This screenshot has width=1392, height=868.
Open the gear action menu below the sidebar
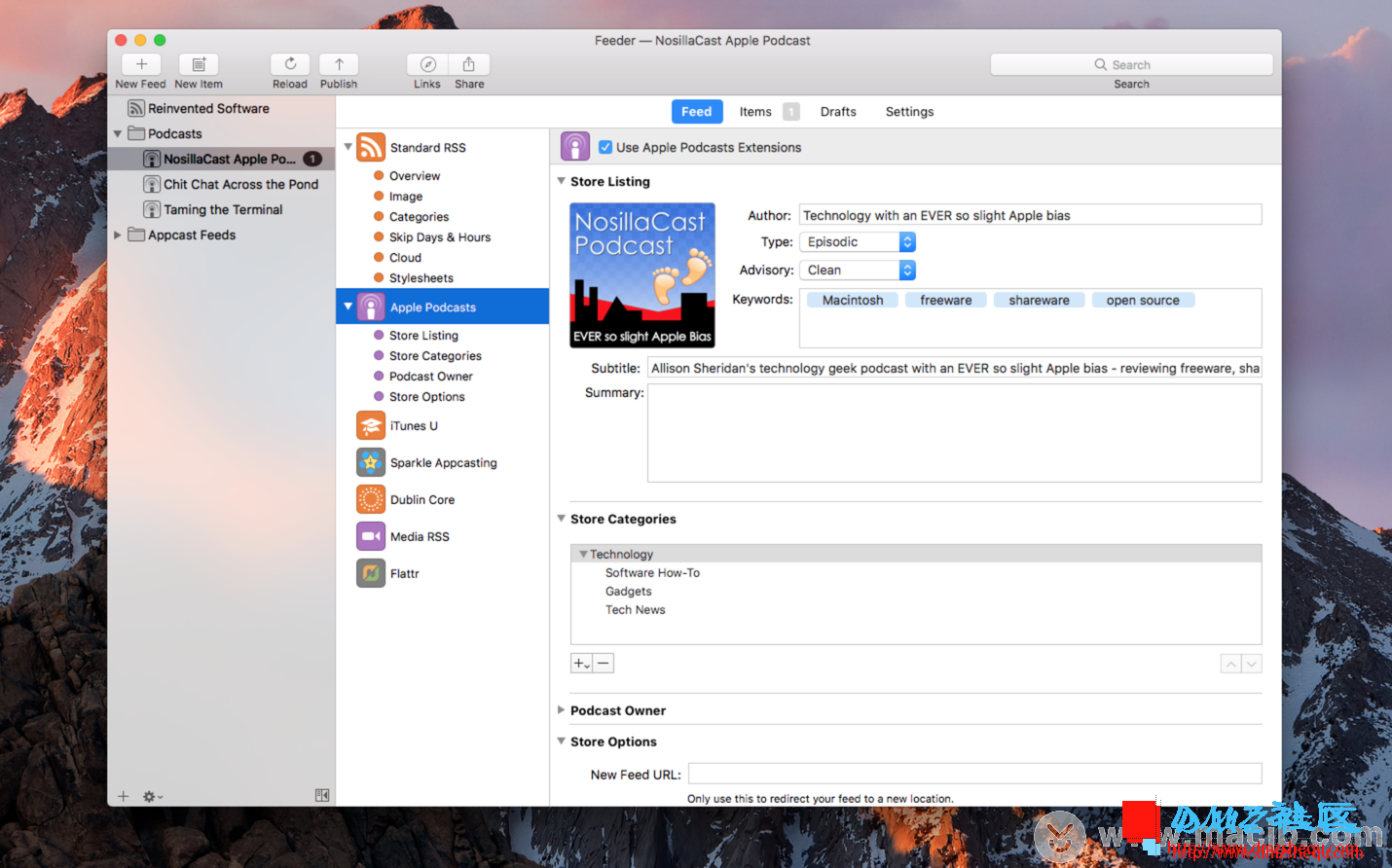(152, 796)
